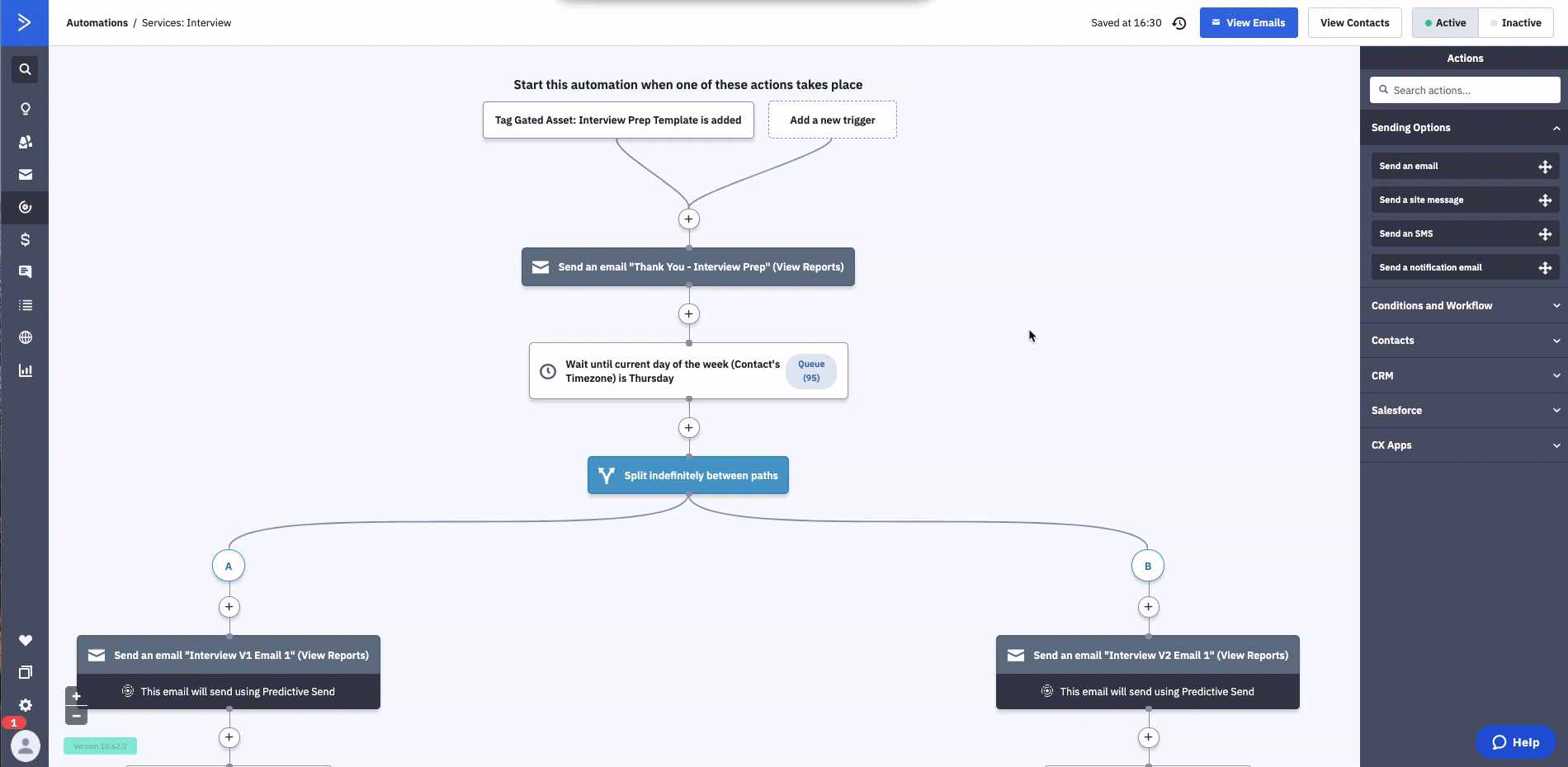Open the Reports bar chart sidebar icon
The image size is (1568, 767).
25,370
